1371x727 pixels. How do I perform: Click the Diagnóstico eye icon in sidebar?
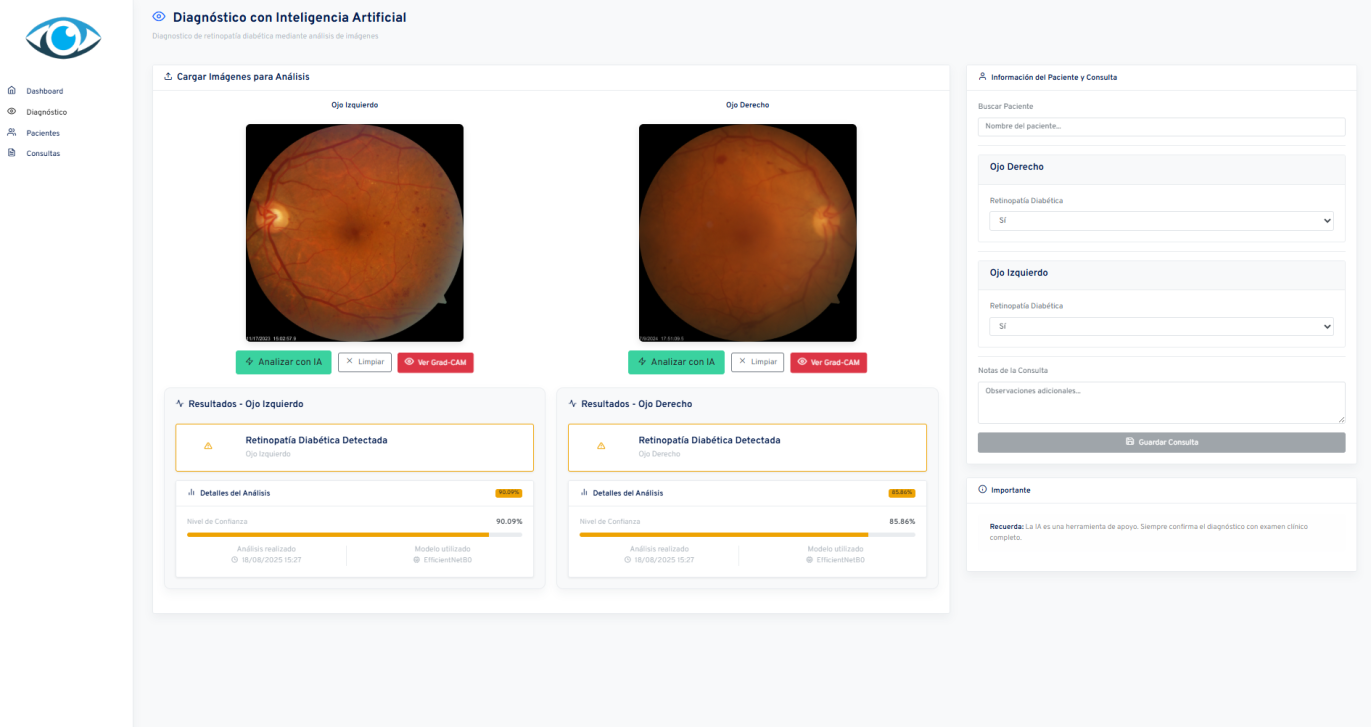(x=12, y=112)
